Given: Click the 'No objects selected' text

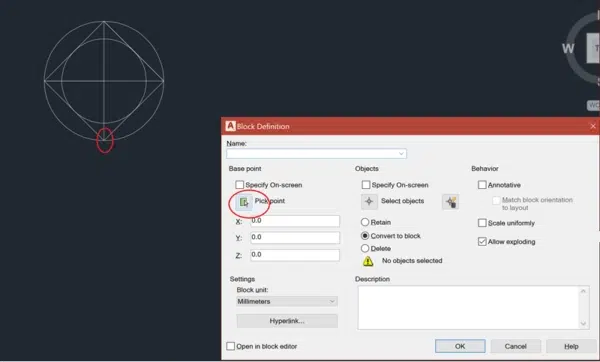Looking at the screenshot, I should tap(412, 261).
